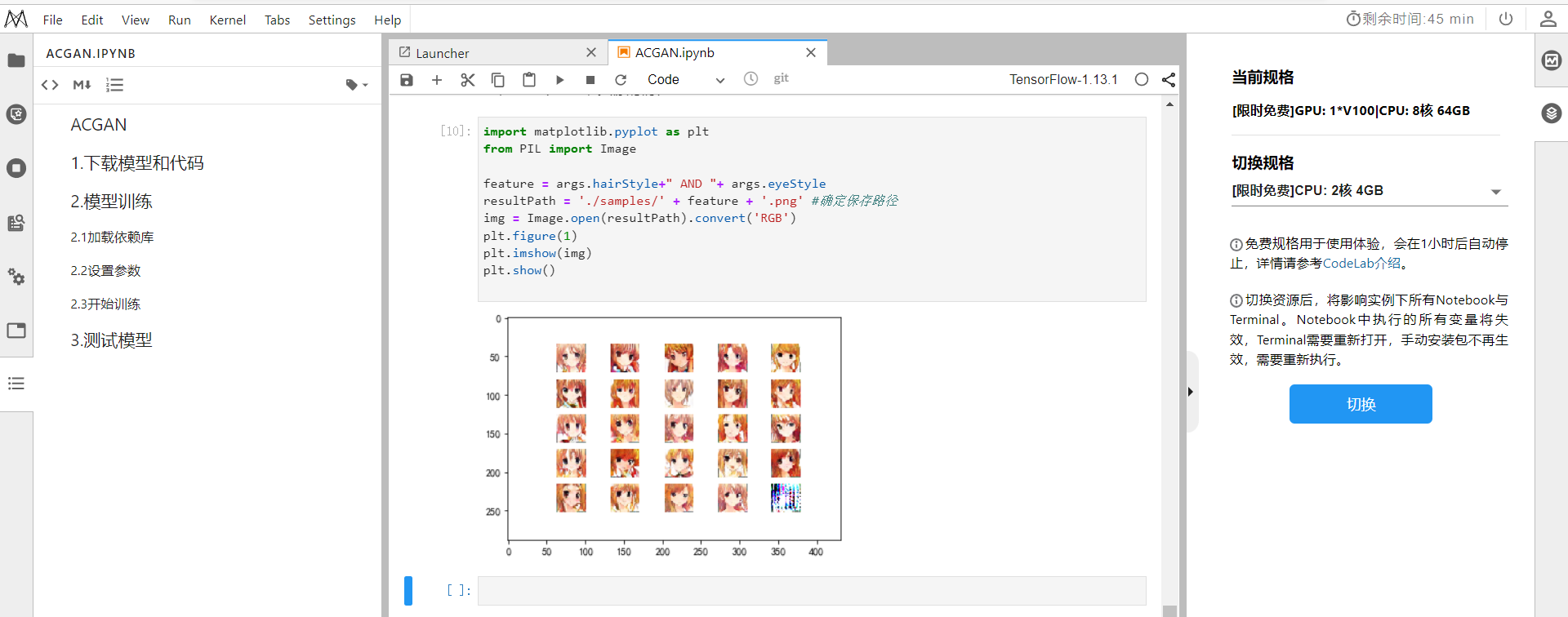Viewport: 1568px width, 617px height.
Task: Open the Help menu
Action: tap(388, 20)
